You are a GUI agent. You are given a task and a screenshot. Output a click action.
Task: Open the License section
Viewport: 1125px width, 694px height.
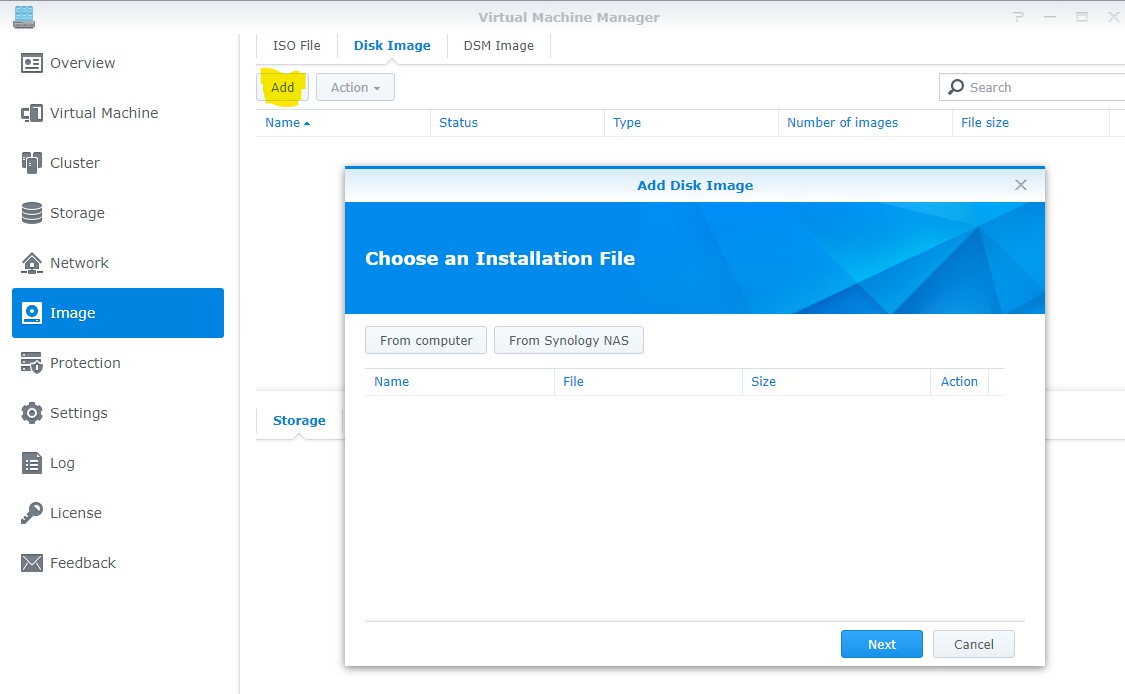tap(75, 513)
